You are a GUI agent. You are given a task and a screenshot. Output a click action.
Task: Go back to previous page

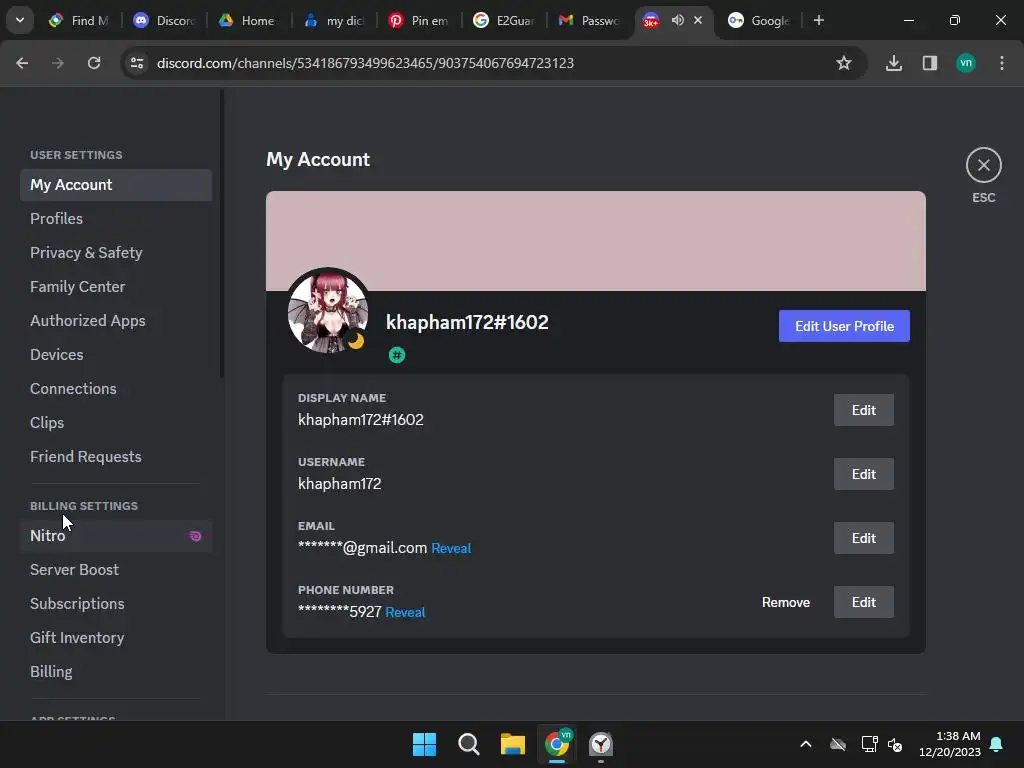click(22, 63)
